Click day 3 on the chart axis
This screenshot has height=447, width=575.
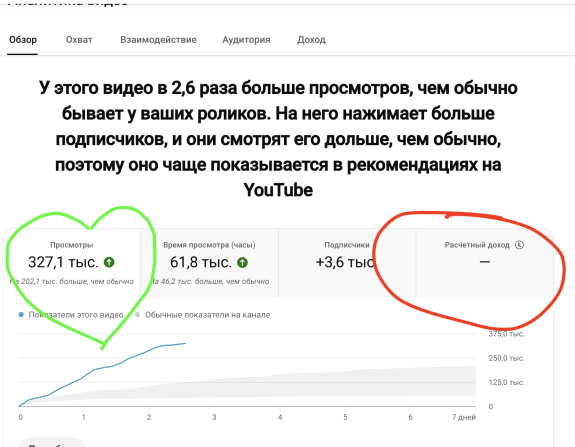pos(214,417)
